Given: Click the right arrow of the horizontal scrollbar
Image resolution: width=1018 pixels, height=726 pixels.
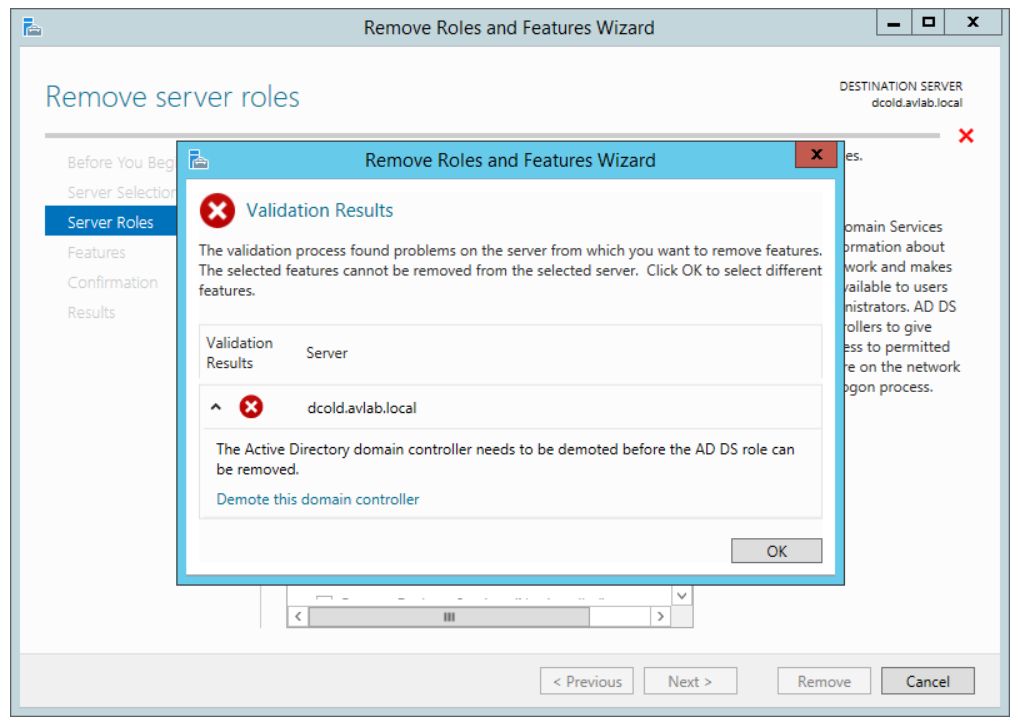Looking at the screenshot, I should tap(660, 616).
